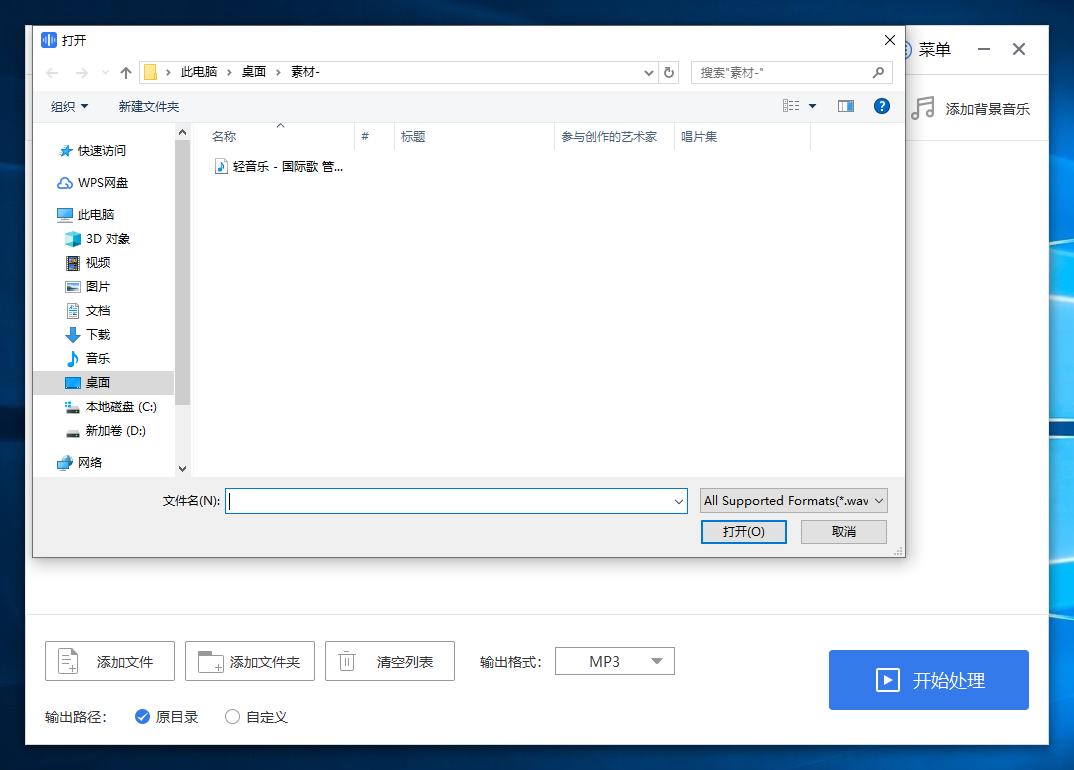Open the 菜单 menu in the title bar

[x=934, y=48]
